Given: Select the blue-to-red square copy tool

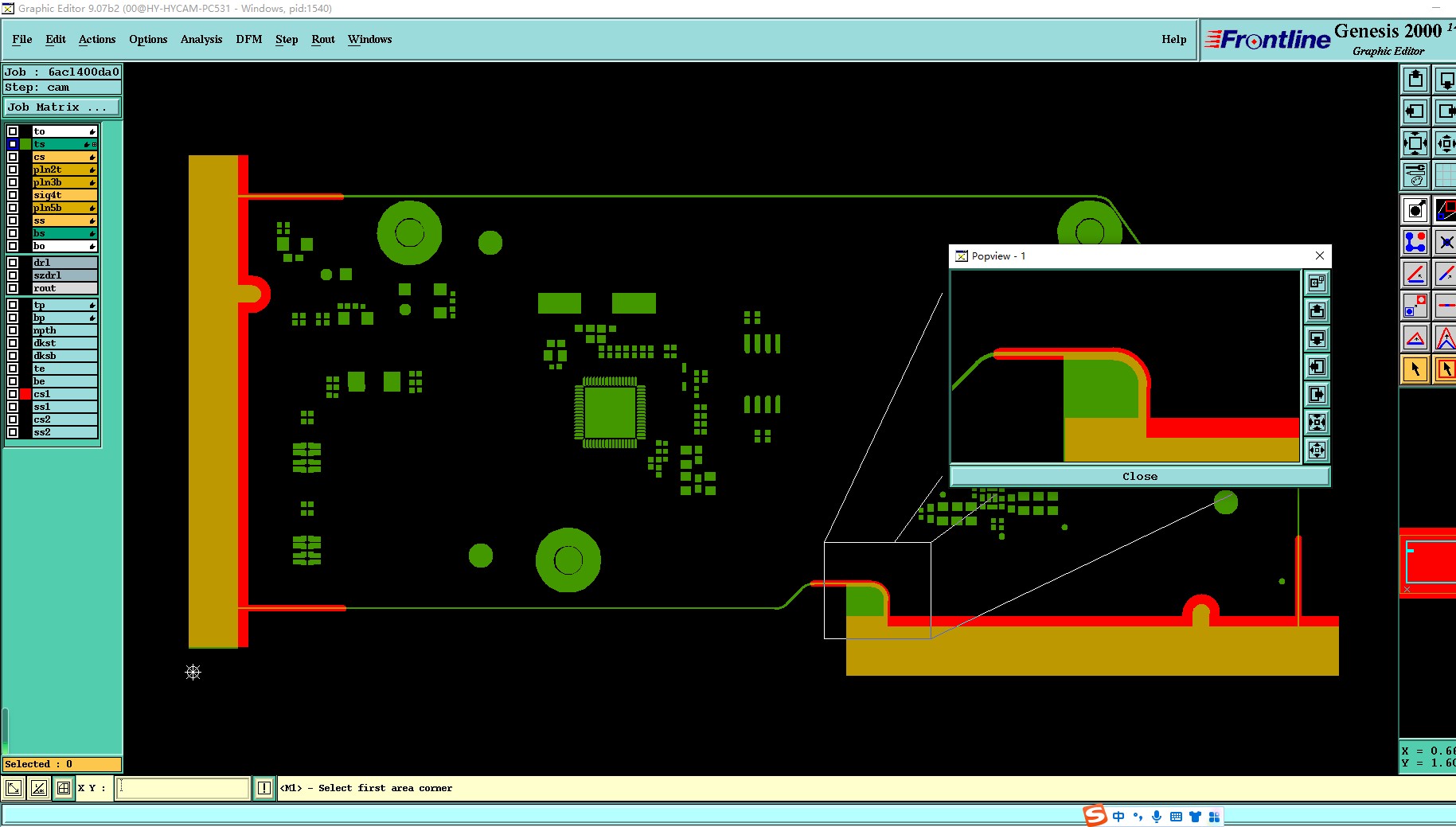Looking at the screenshot, I should click(x=1415, y=306).
